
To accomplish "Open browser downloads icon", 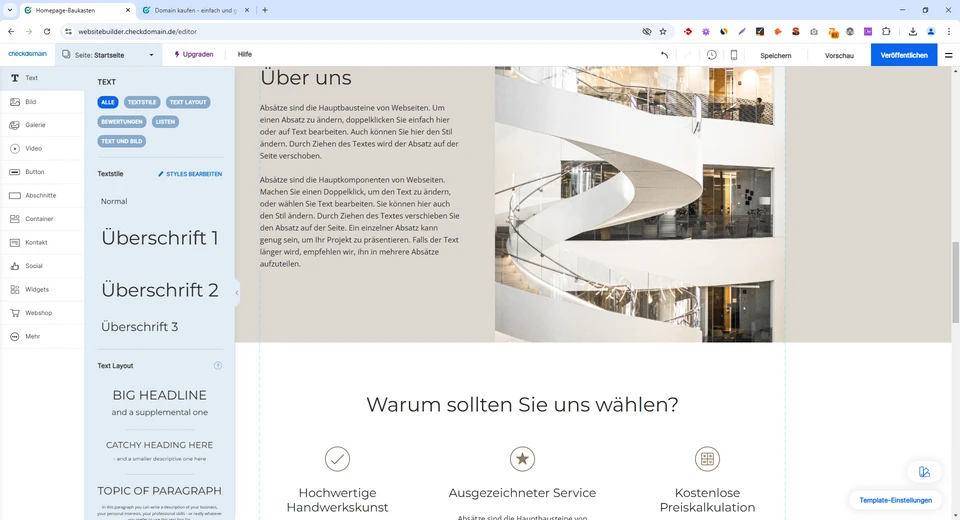I will [912, 31].
